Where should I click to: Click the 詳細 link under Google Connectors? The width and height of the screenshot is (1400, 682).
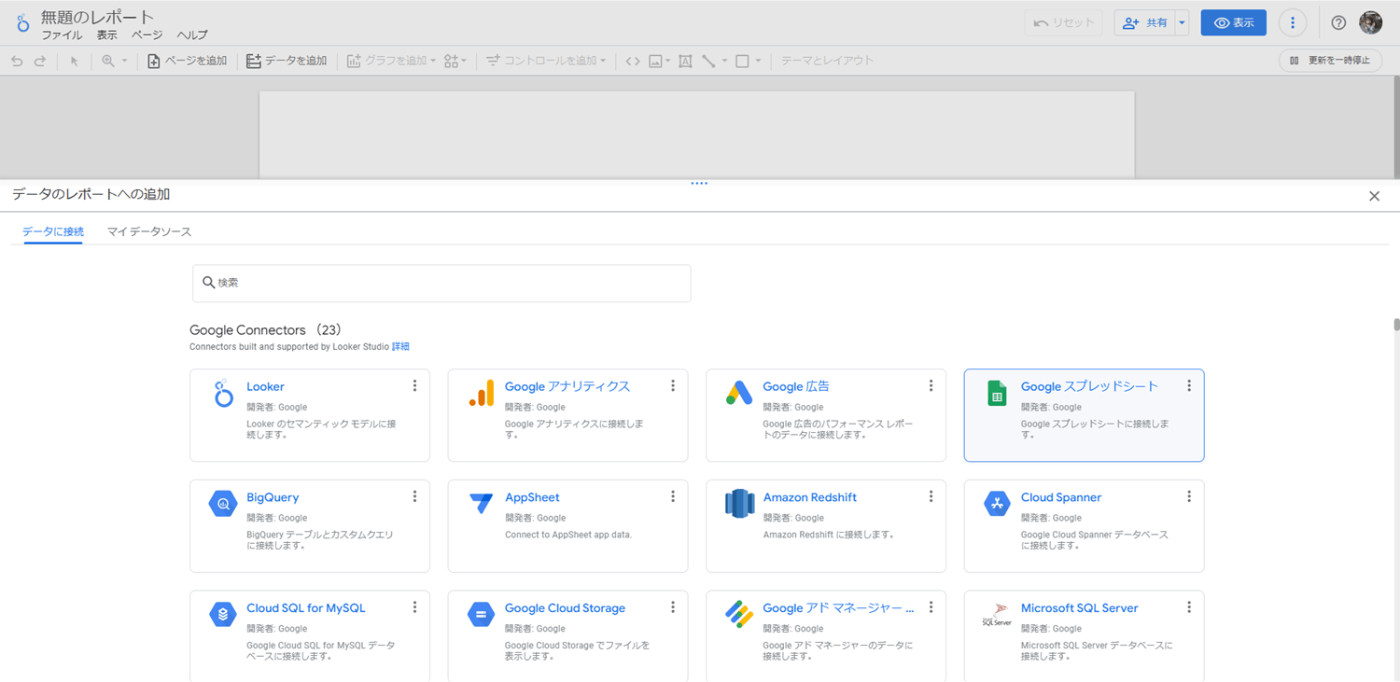[401, 347]
